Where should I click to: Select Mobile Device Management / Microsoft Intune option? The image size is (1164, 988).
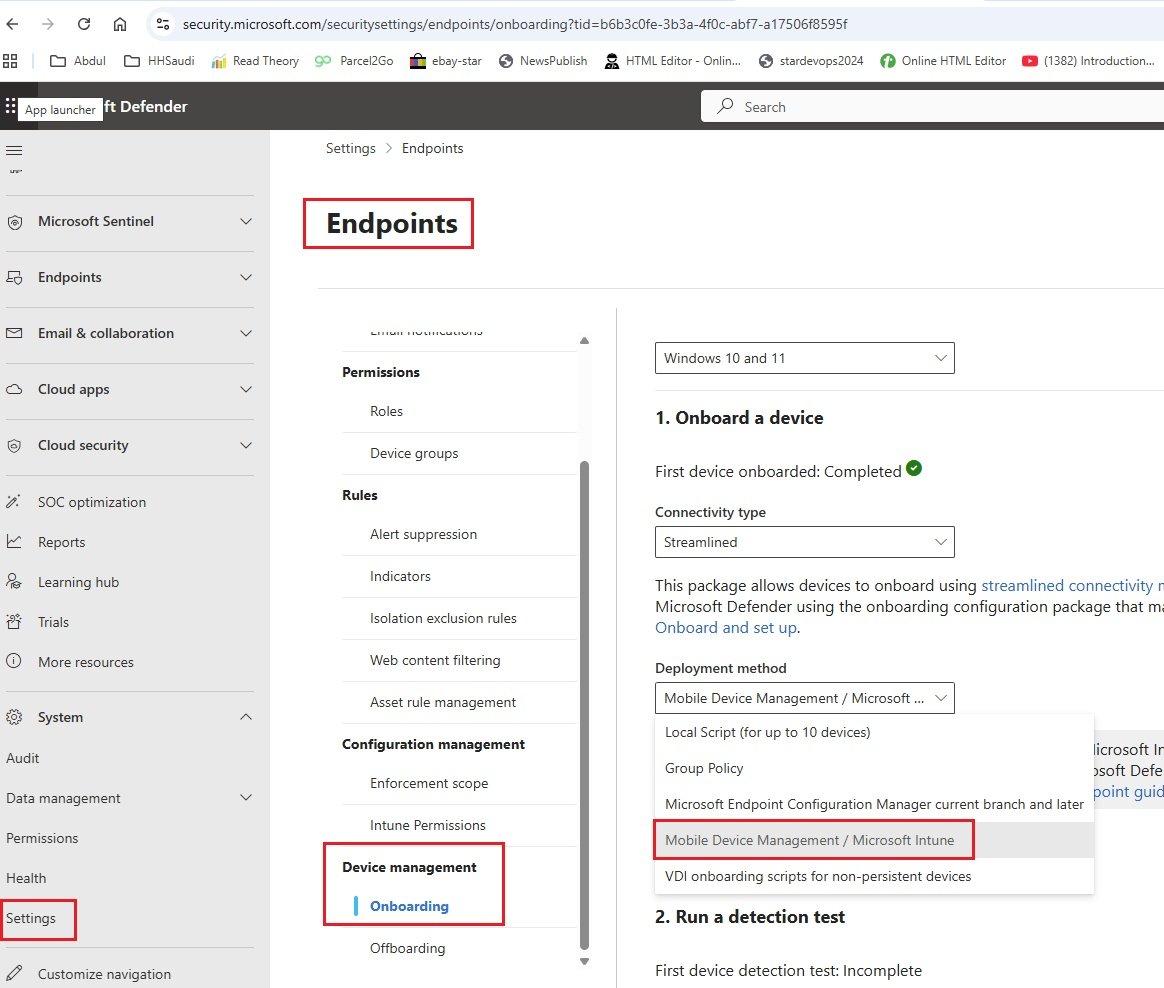click(x=874, y=840)
